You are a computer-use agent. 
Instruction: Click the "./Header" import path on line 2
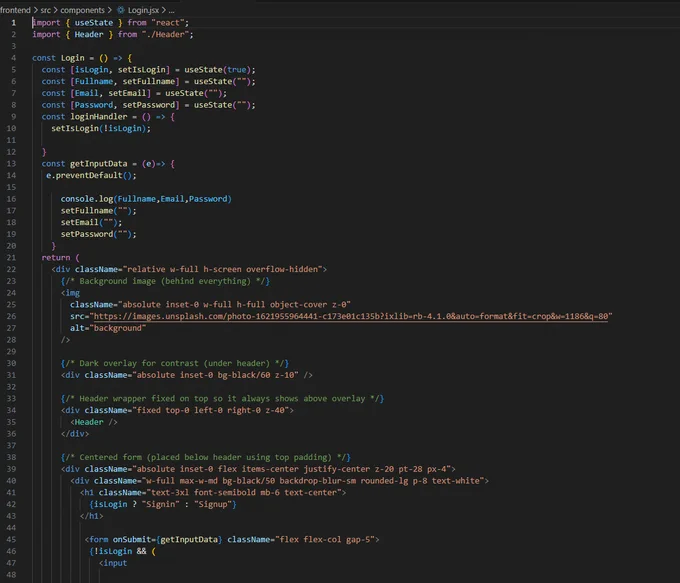click(165, 34)
